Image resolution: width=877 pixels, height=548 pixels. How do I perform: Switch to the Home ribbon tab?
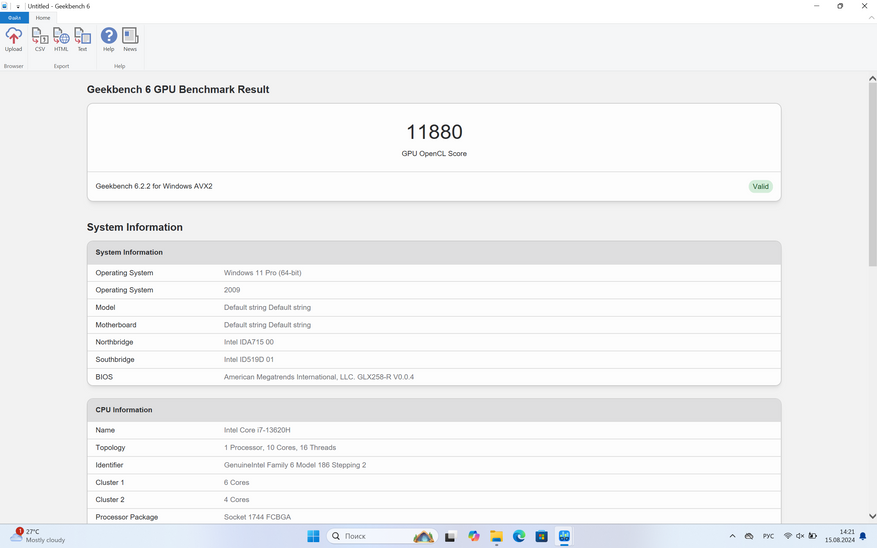point(43,17)
